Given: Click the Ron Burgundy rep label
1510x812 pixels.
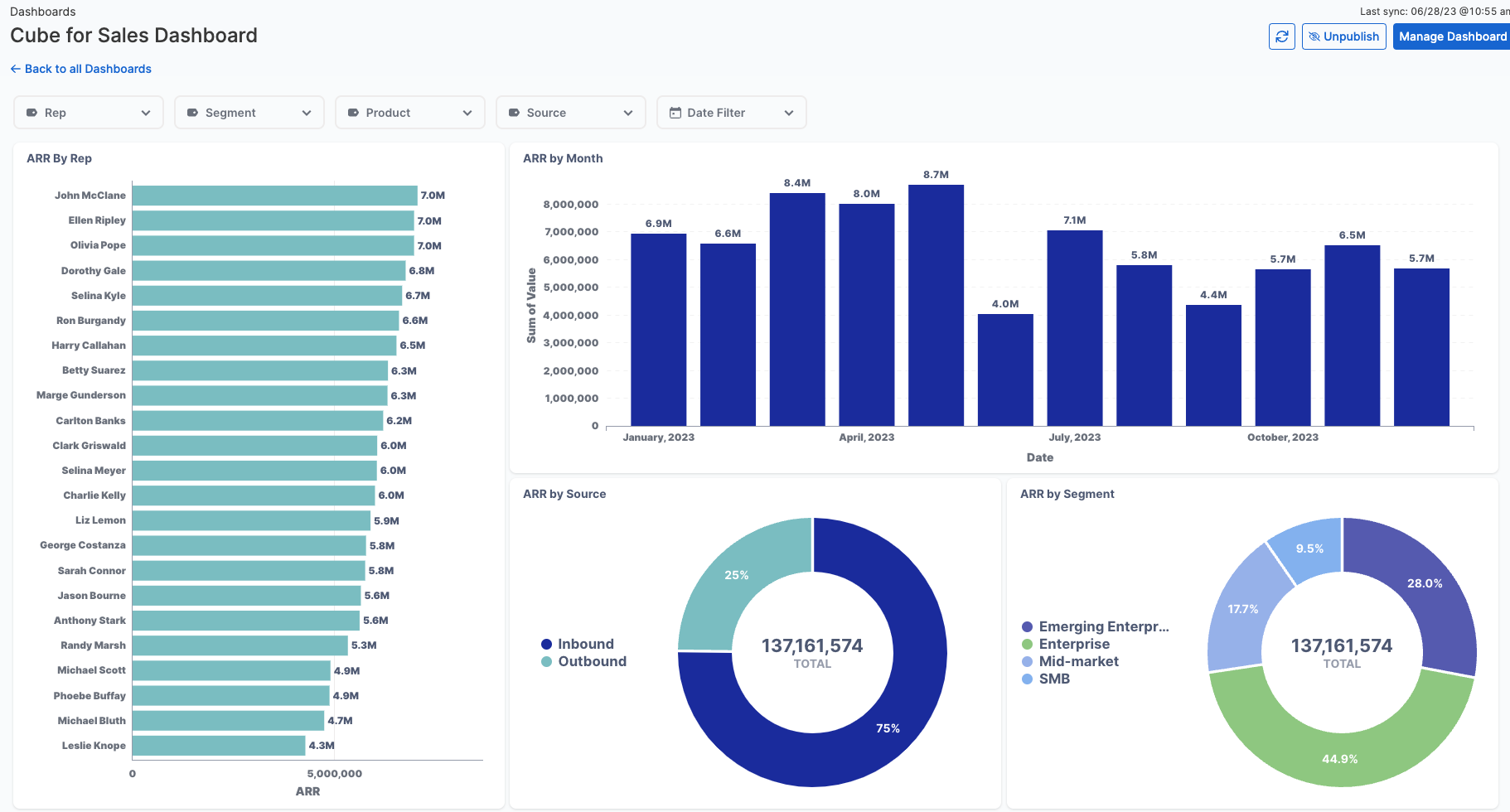Looking at the screenshot, I should tap(91, 321).
